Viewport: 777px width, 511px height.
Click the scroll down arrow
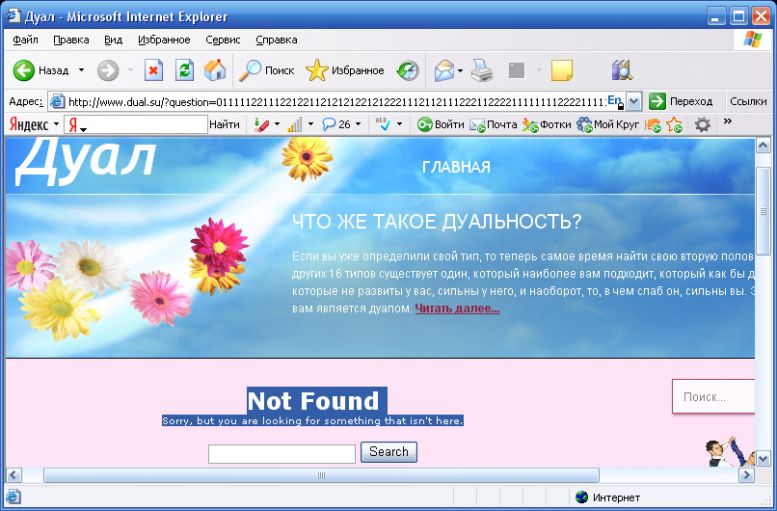pyautogui.click(x=763, y=458)
